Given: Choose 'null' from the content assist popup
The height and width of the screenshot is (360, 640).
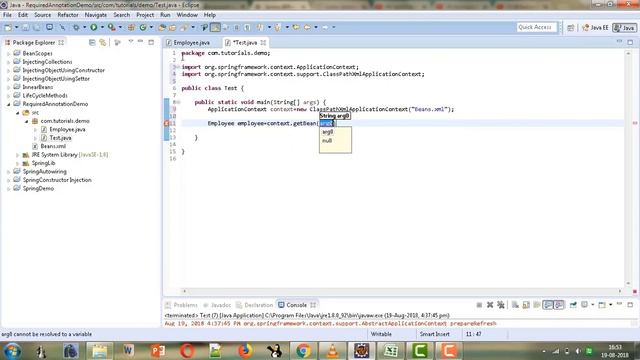Looking at the screenshot, I should point(327,141).
